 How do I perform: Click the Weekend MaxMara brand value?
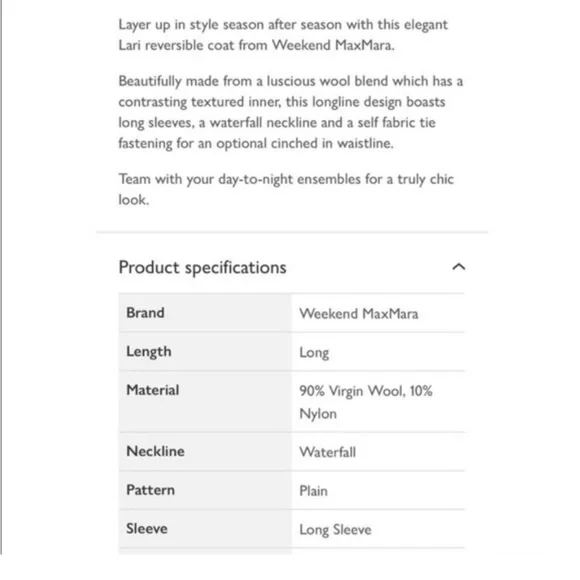pyautogui.click(x=358, y=314)
